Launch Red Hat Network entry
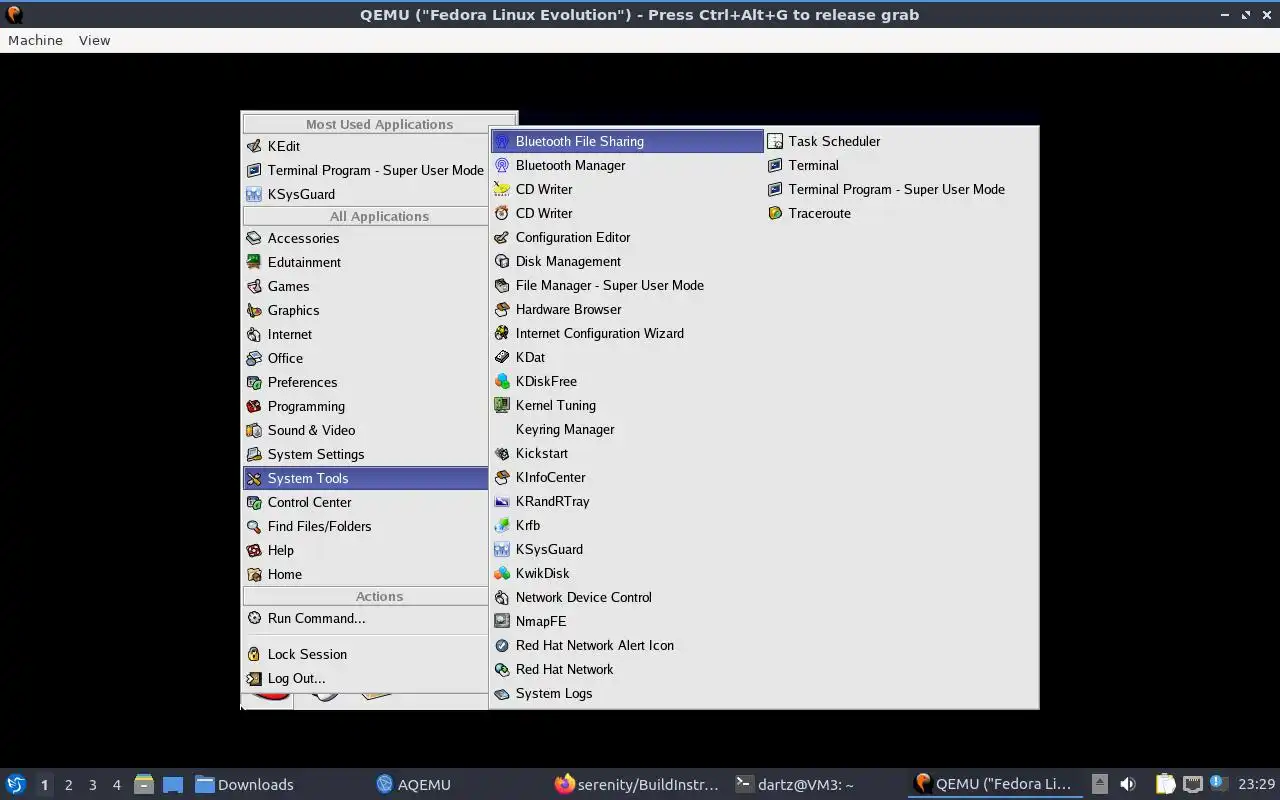Screen dimensions: 1280x800 pyautogui.click(x=627, y=669)
